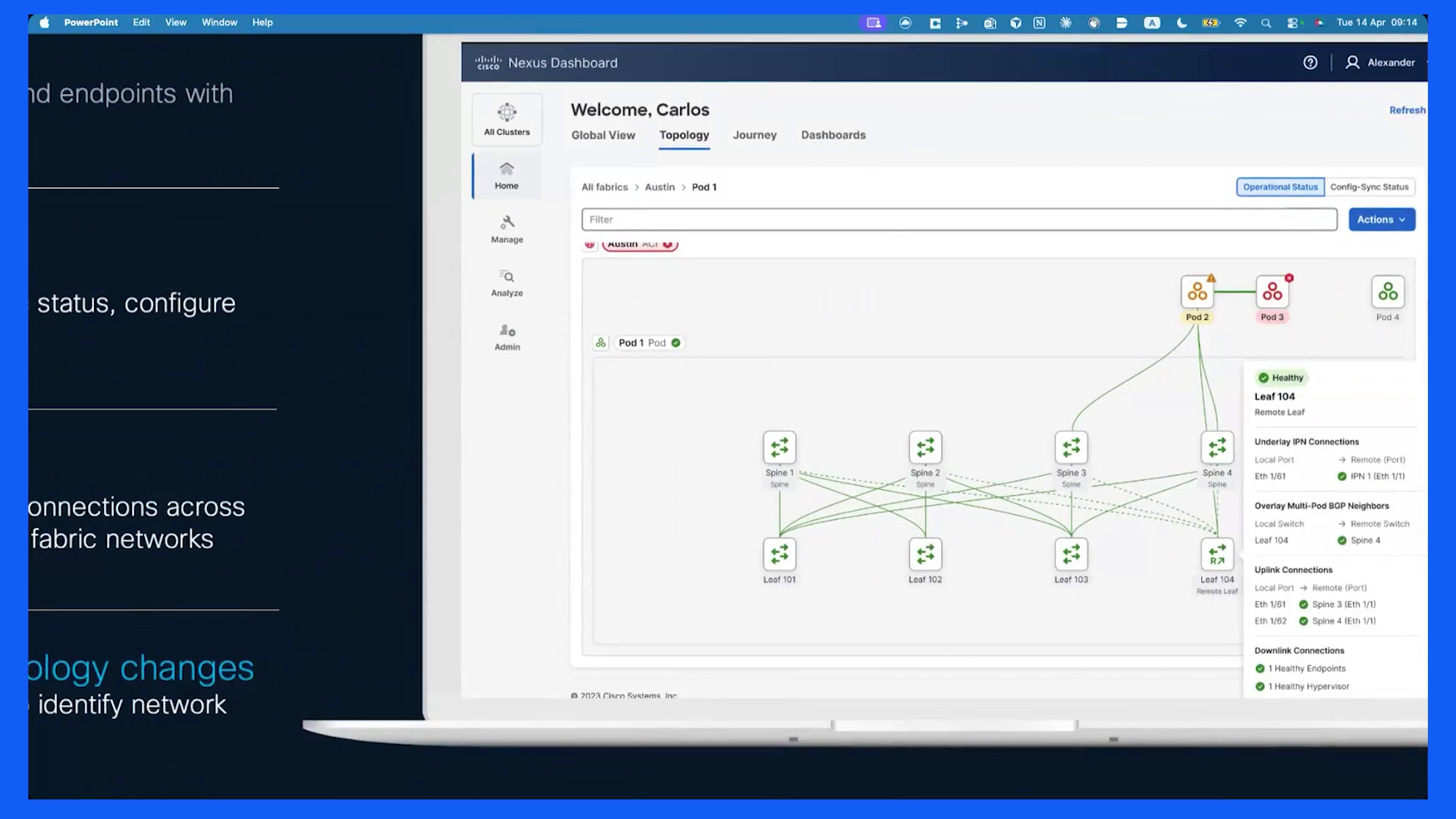Select the Spine 4 switch icon
This screenshot has height=819, width=1456.
(1217, 448)
